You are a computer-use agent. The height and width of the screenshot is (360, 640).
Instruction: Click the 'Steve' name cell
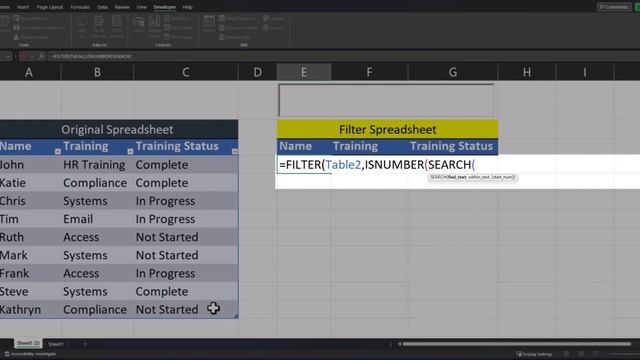pyautogui.click(x=30, y=291)
